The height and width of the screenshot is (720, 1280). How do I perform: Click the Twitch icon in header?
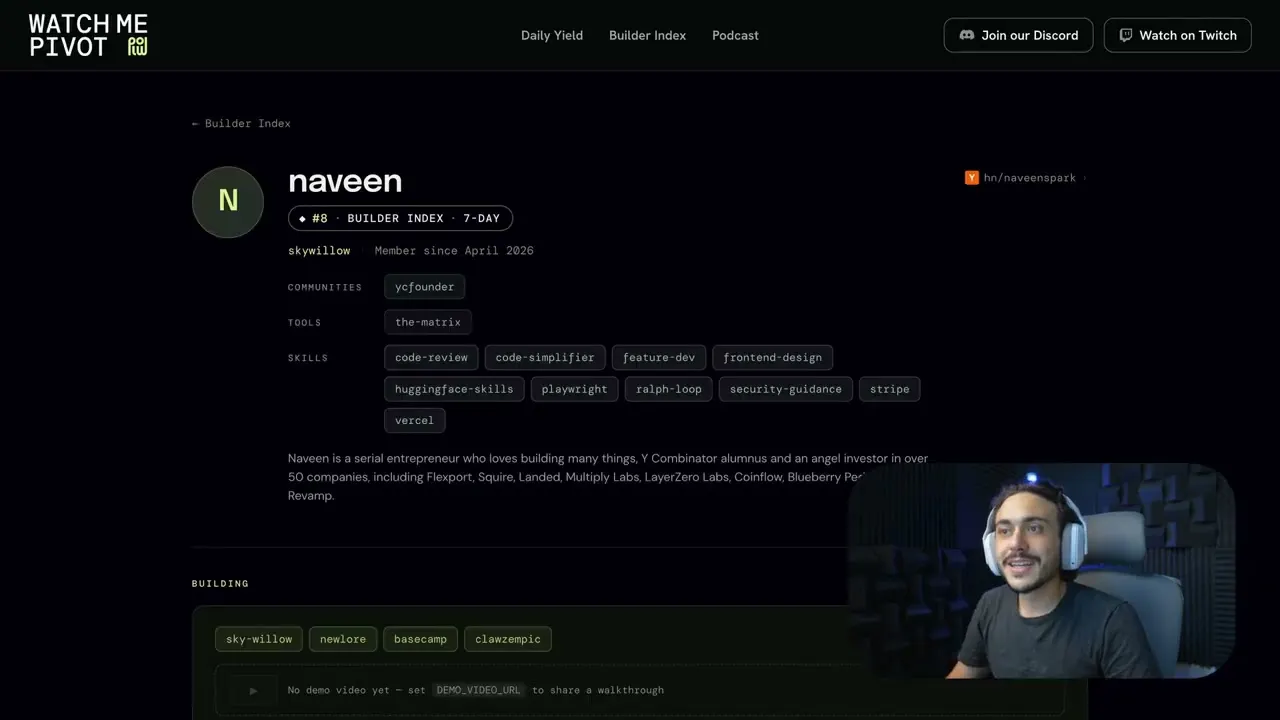coord(1126,35)
